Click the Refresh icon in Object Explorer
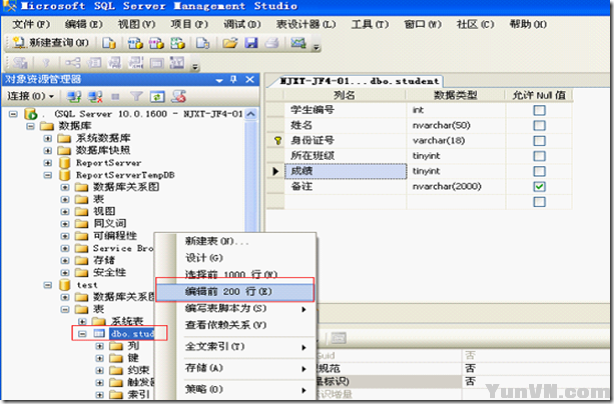 pyautogui.click(x=157, y=96)
